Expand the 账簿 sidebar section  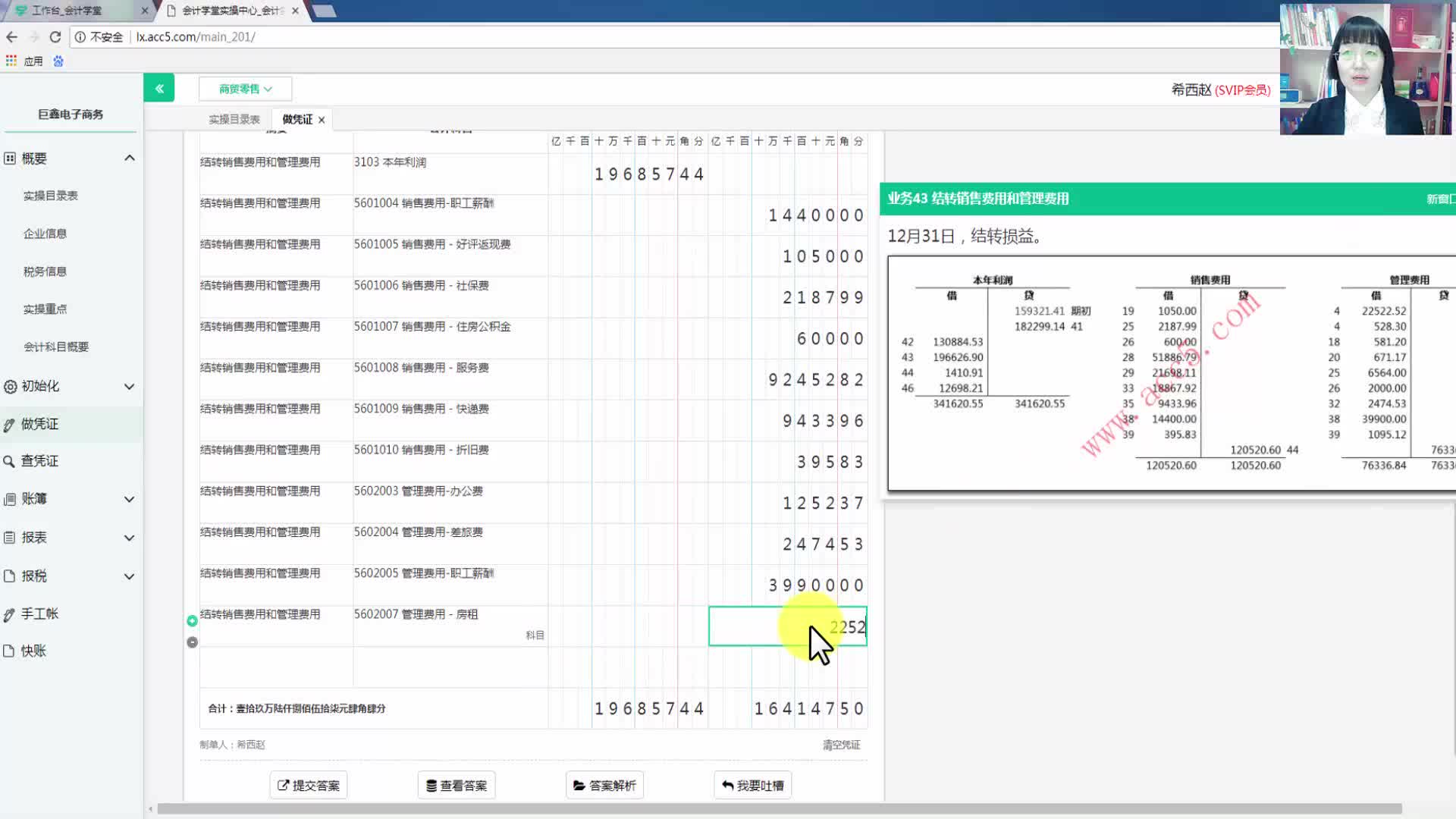pos(130,499)
